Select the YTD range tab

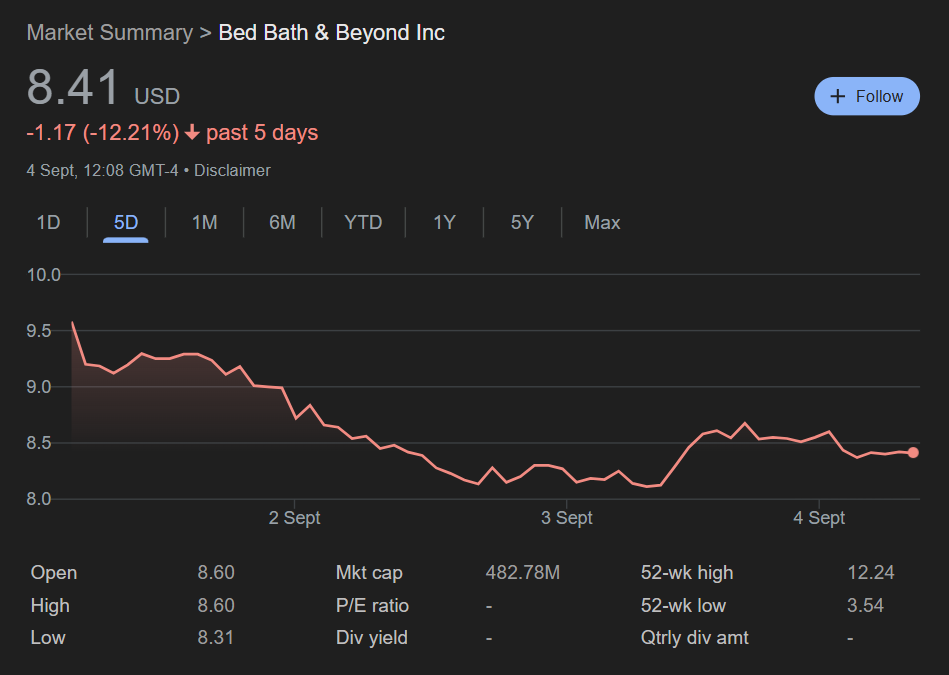pos(363,223)
